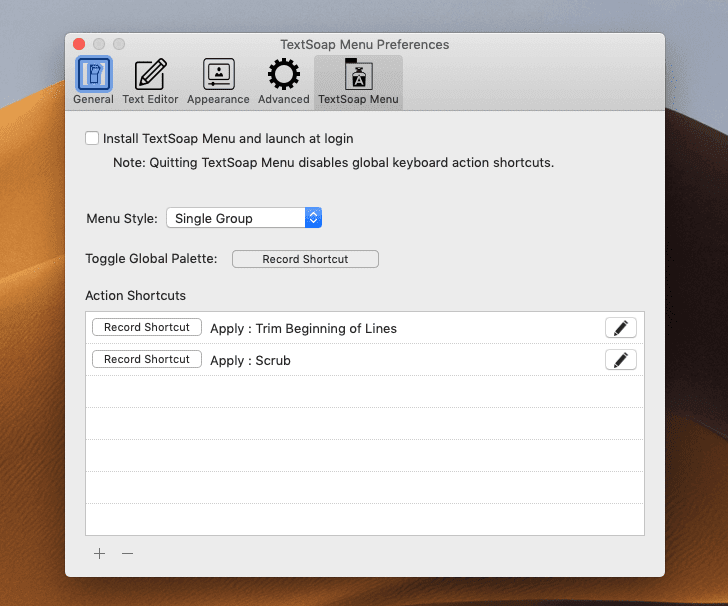Open the Text Editor preferences pane
Image resolution: width=728 pixels, height=606 pixels.
click(150, 81)
